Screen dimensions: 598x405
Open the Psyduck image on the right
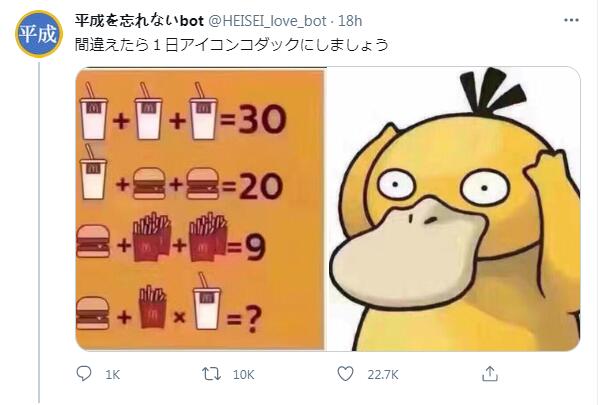coord(453,209)
